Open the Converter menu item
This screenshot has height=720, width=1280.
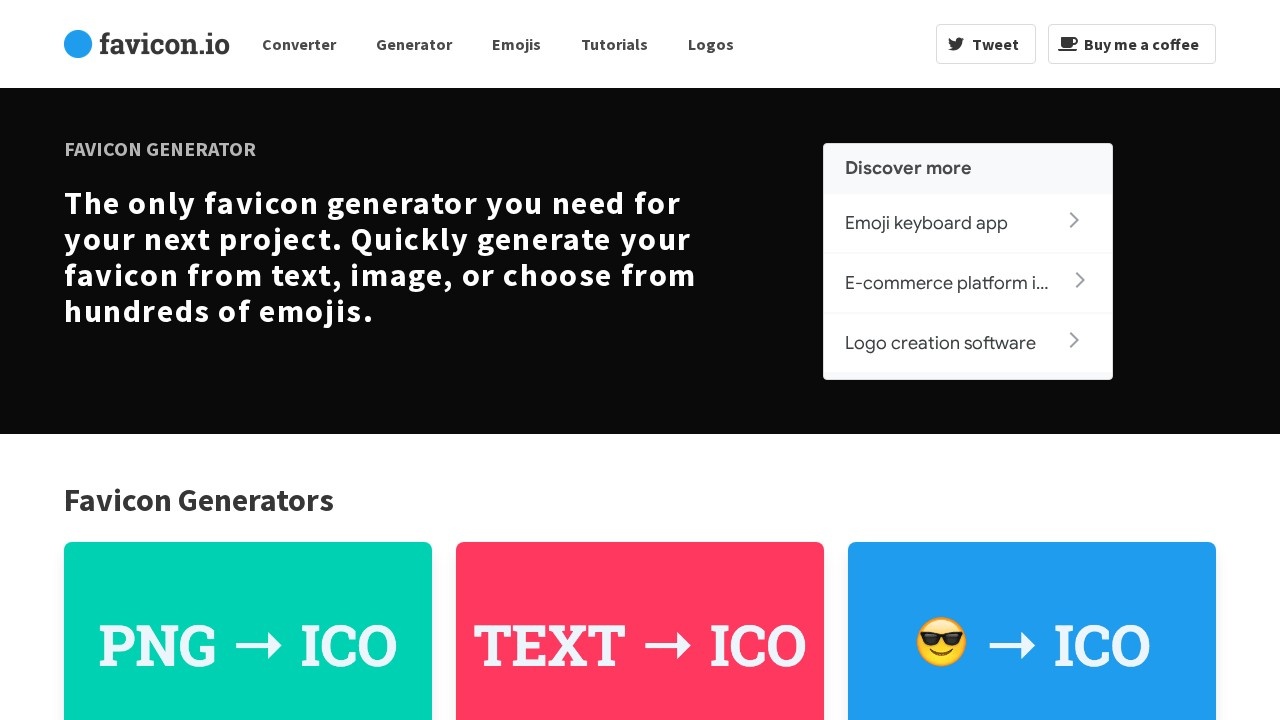[x=299, y=44]
